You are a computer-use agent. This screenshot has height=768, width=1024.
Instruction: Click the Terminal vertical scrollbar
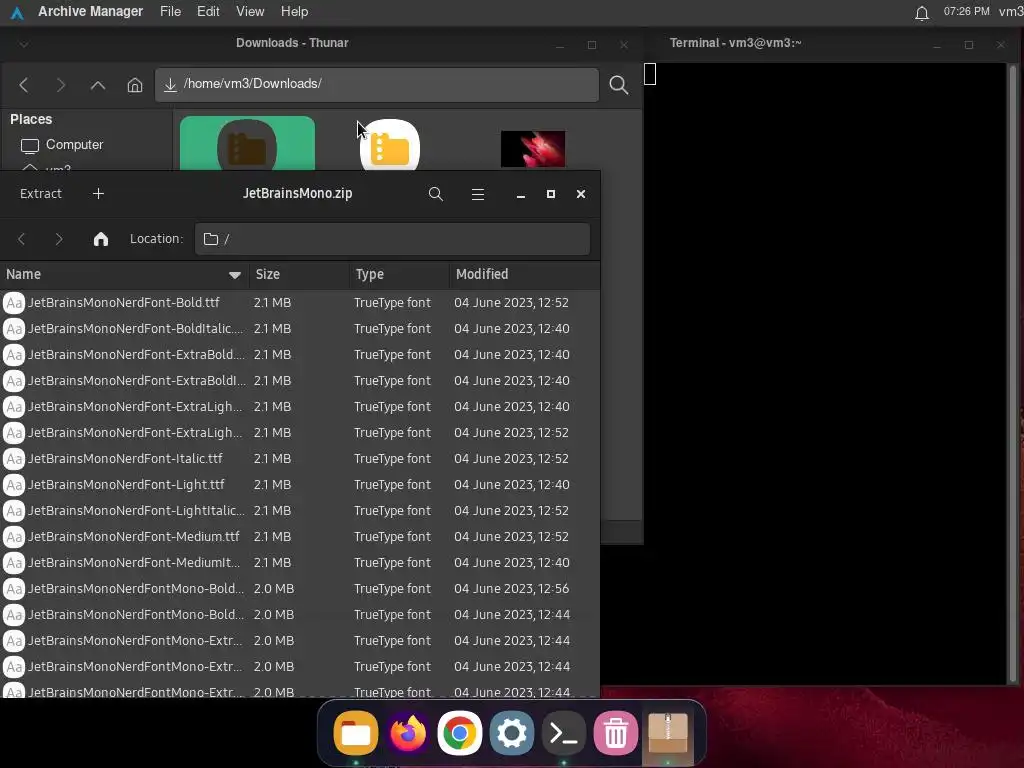click(x=1013, y=374)
